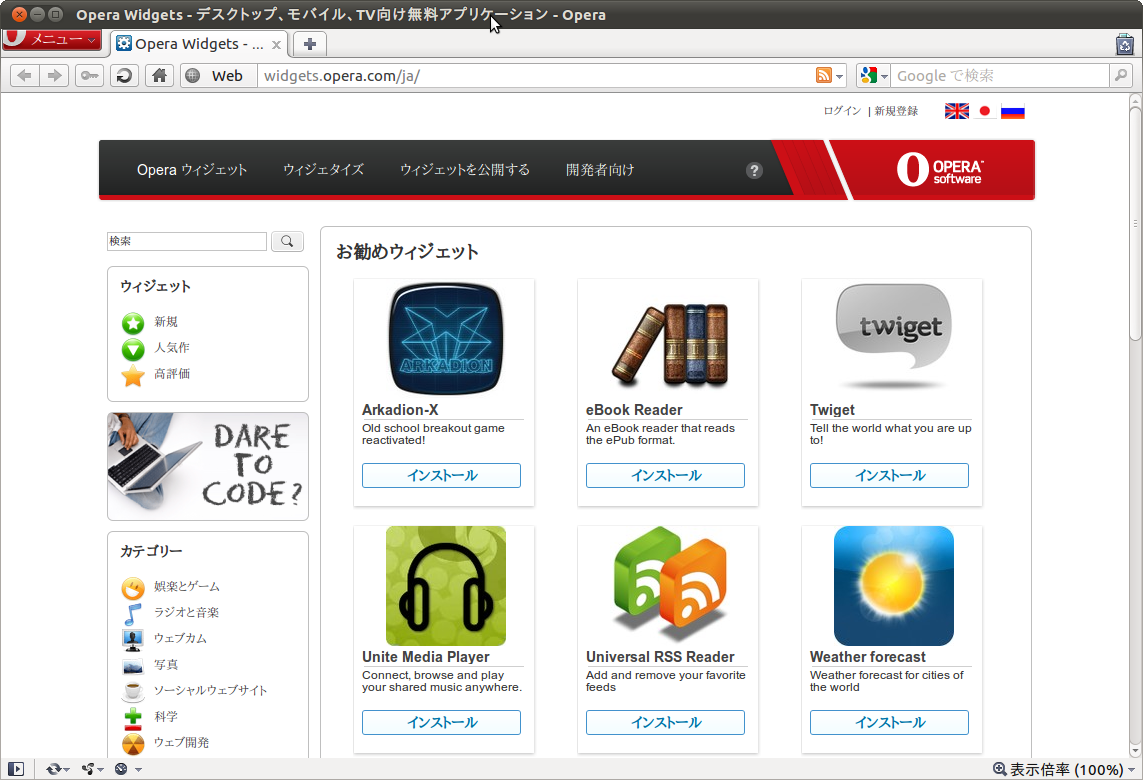Open the closed tabs trash icon

coord(1125,44)
